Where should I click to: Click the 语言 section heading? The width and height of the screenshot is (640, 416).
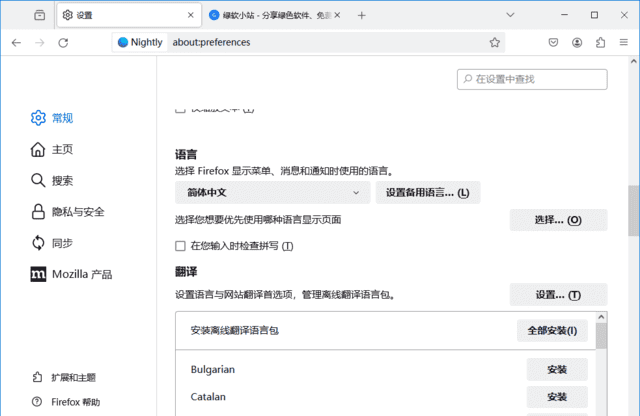(x=186, y=155)
